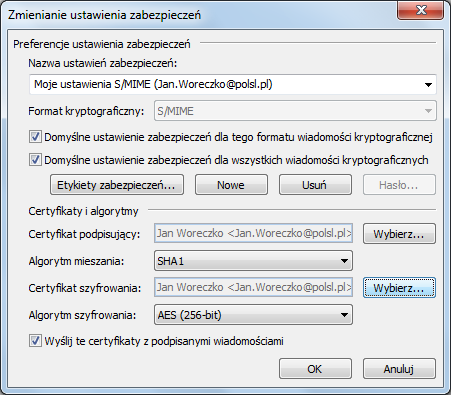The height and width of the screenshot is (395, 451).
Task: Expand the AES (256-bit) encryption algorithm dropdown
Action: [x=253, y=315]
